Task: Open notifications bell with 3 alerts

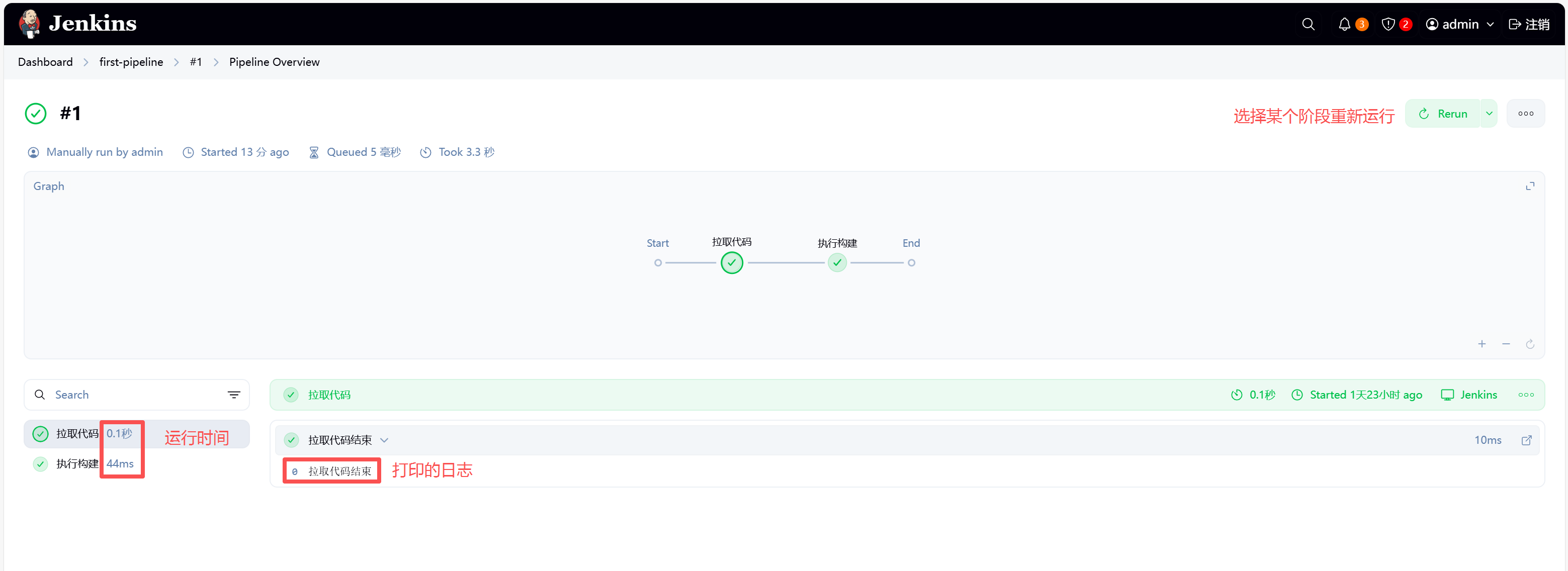Action: coord(1344,24)
